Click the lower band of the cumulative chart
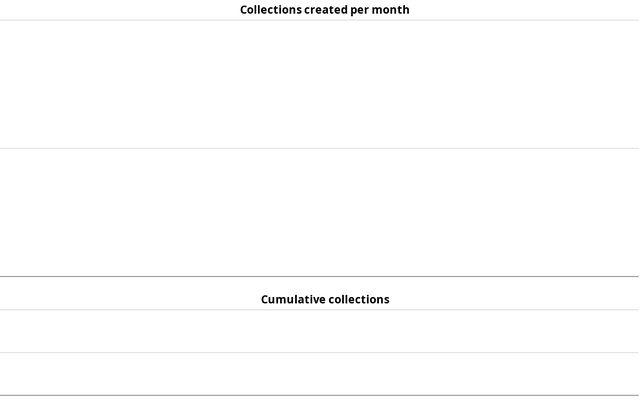This screenshot has height=400, width=640. pos(320,374)
